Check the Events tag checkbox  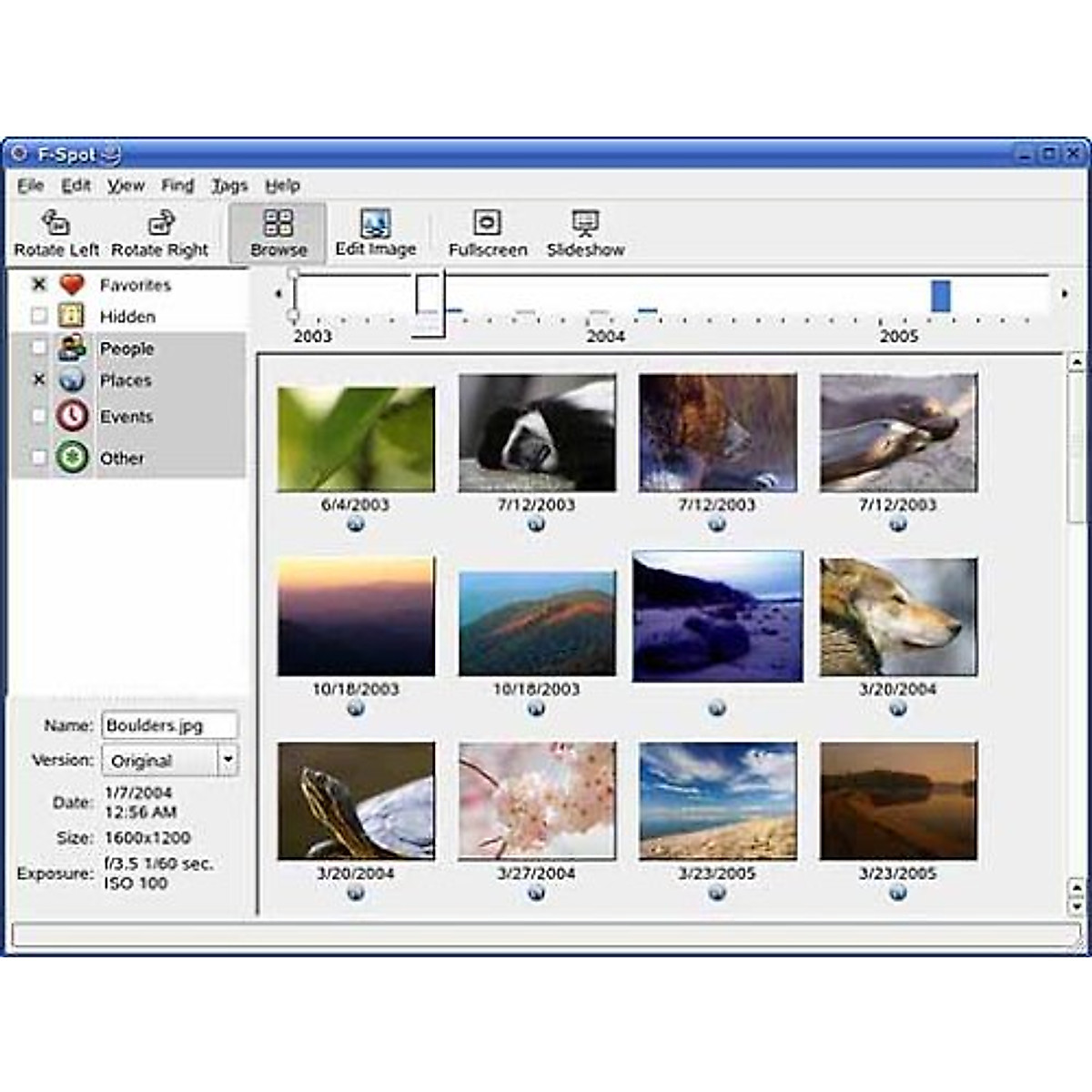click(36, 417)
